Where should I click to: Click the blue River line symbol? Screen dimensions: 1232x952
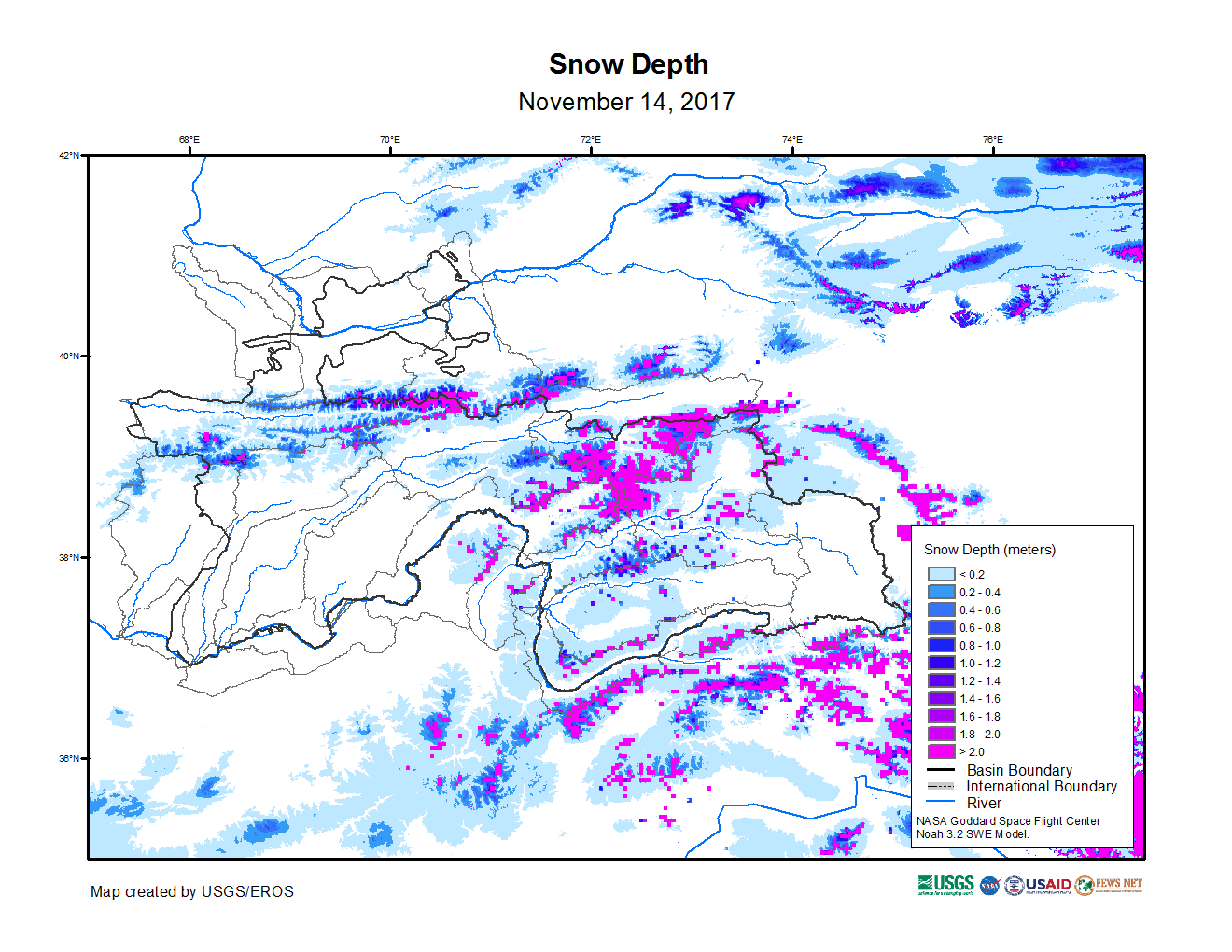pyautogui.click(x=941, y=802)
